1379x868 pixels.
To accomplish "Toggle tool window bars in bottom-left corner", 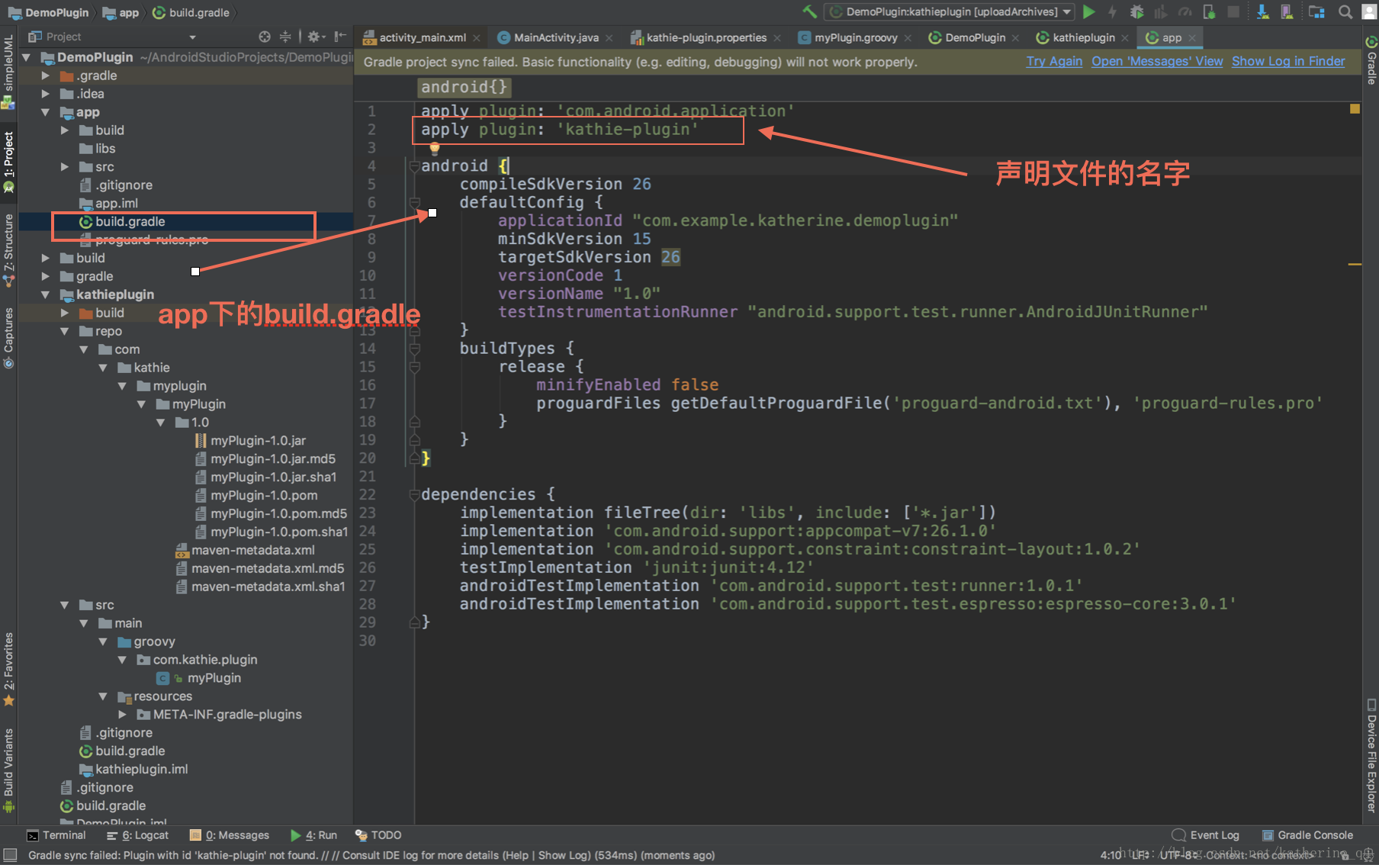I will (10, 855).
